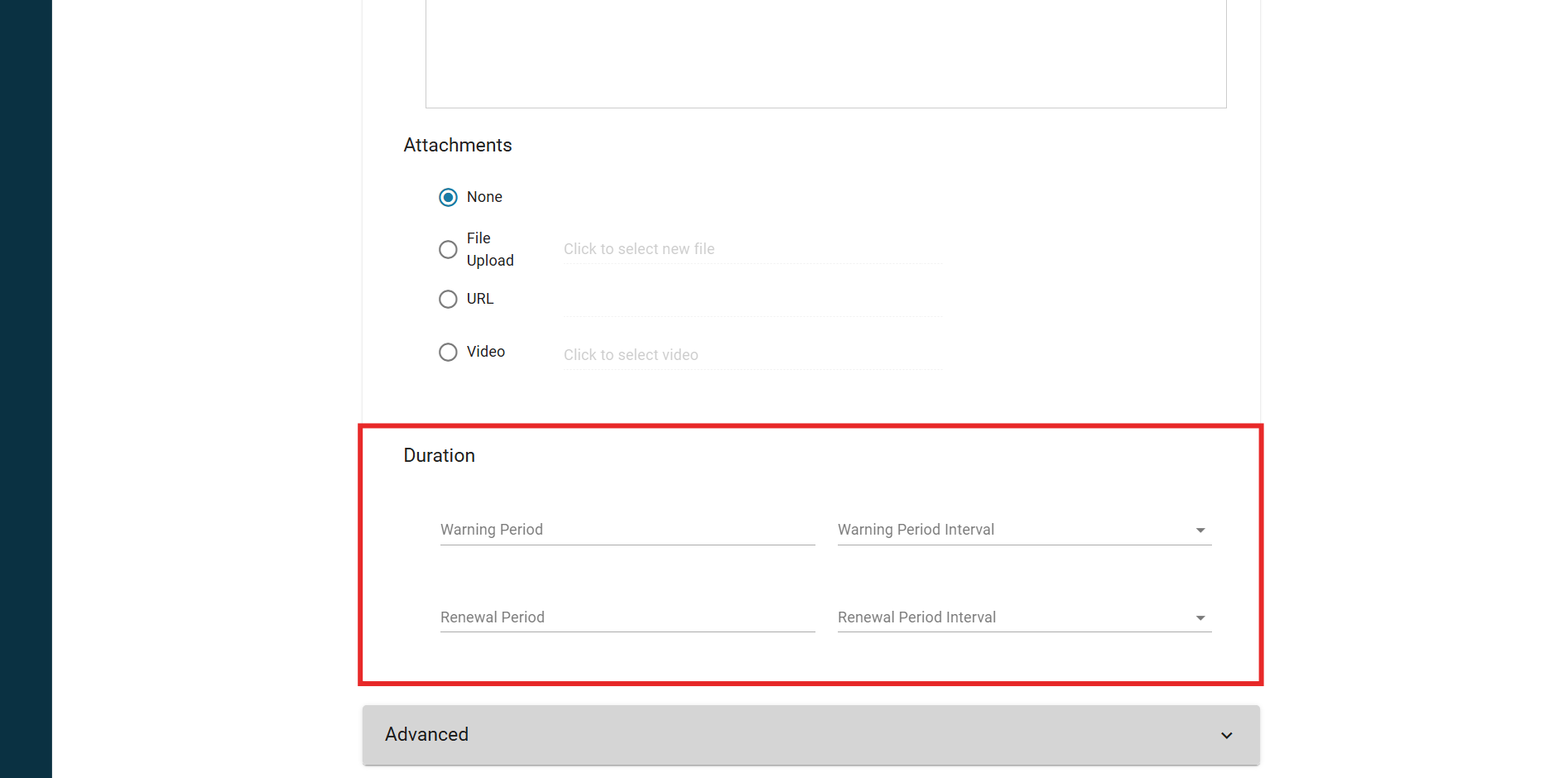Focus the empty URL attachment text field
Viewport: 1568px width, 778px height.
[752, 302]
